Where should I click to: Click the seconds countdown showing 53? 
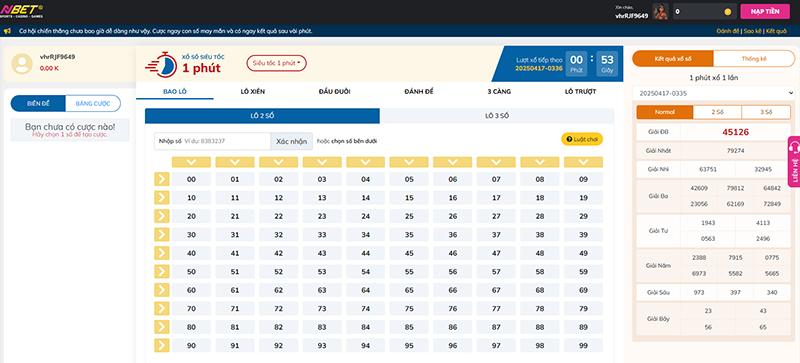607,63
